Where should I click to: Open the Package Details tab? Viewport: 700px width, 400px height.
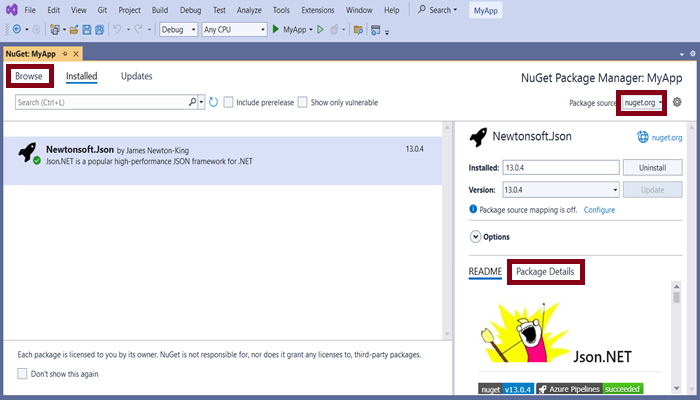point(545,271)
